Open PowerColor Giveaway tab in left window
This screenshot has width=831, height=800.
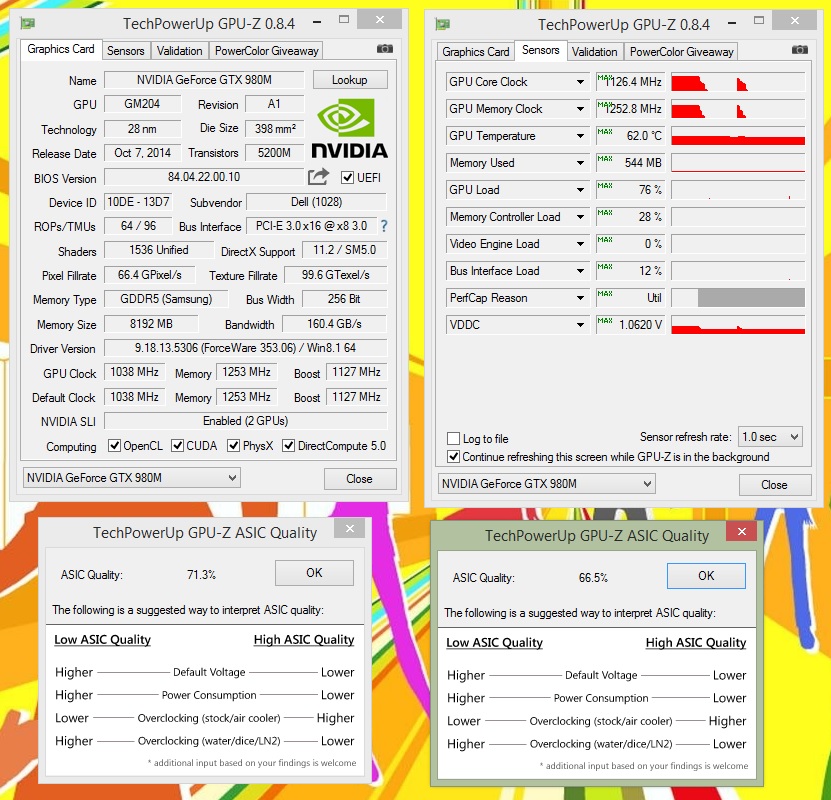[x=267, y=51]
